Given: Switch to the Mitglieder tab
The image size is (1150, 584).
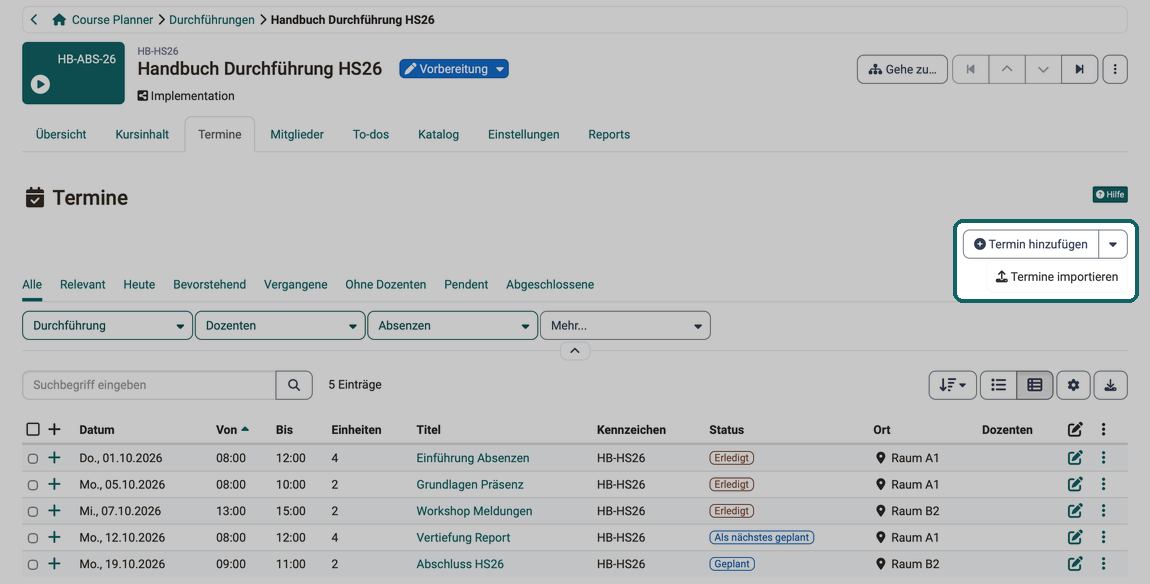Looking at the screenshot, I should 297,134.
